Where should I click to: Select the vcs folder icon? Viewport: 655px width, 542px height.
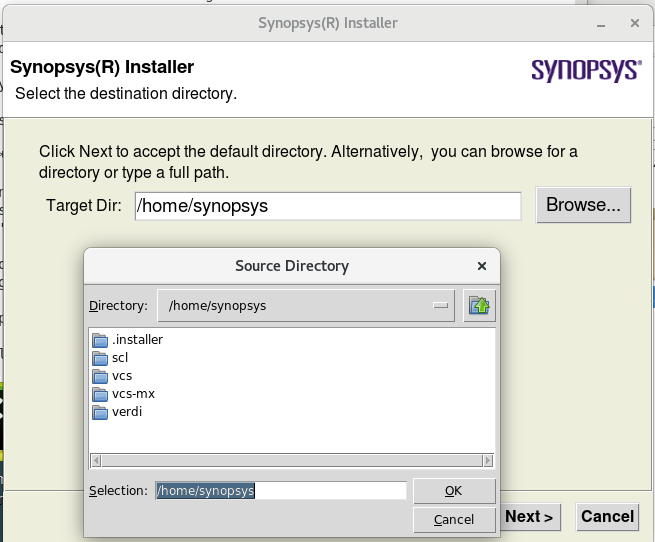coord(100,376)
